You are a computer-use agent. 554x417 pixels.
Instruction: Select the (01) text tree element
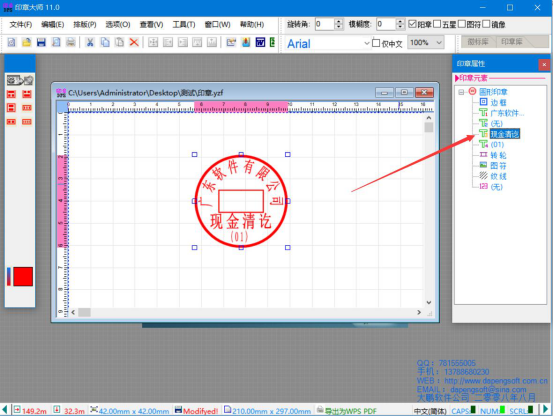(497, 145)
